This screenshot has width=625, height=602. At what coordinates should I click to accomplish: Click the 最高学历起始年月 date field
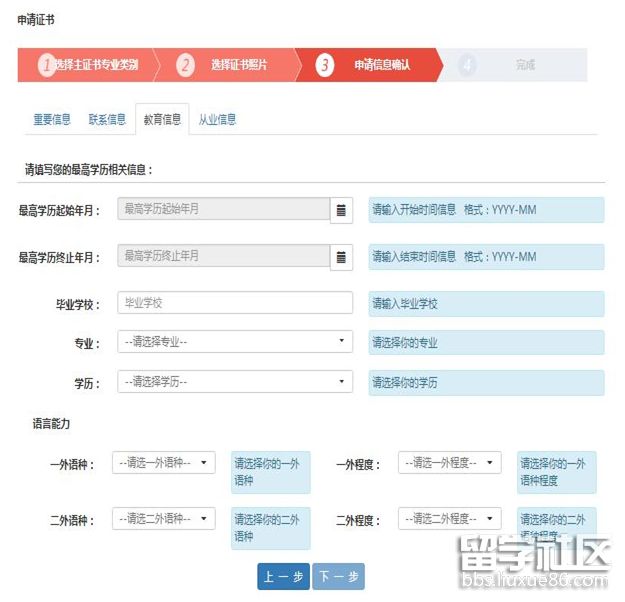(x=223, y=209)
